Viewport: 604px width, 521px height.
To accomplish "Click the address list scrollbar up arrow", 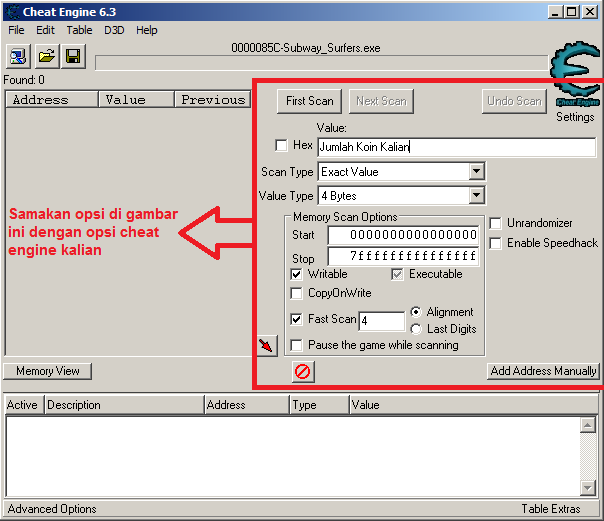I will point(587,425).
